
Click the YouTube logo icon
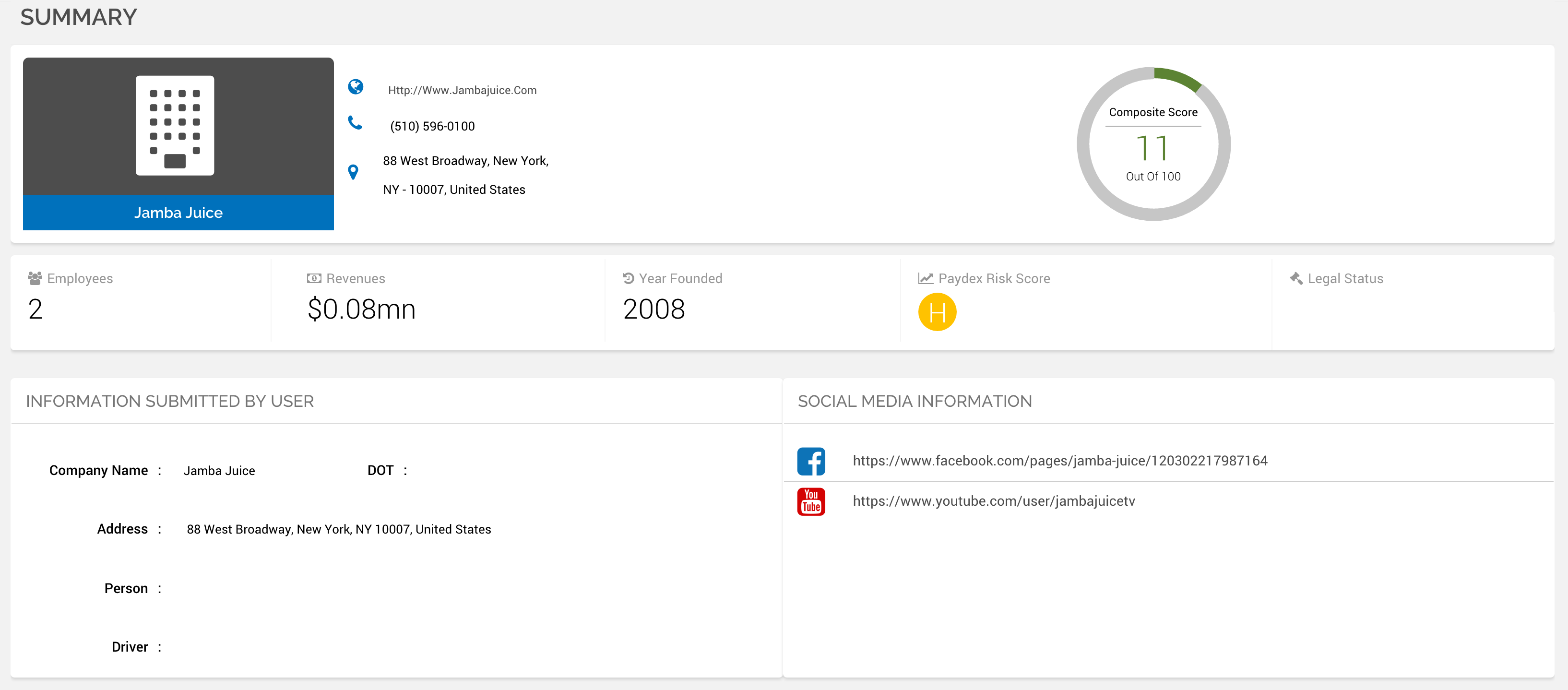tap(811, 501)
